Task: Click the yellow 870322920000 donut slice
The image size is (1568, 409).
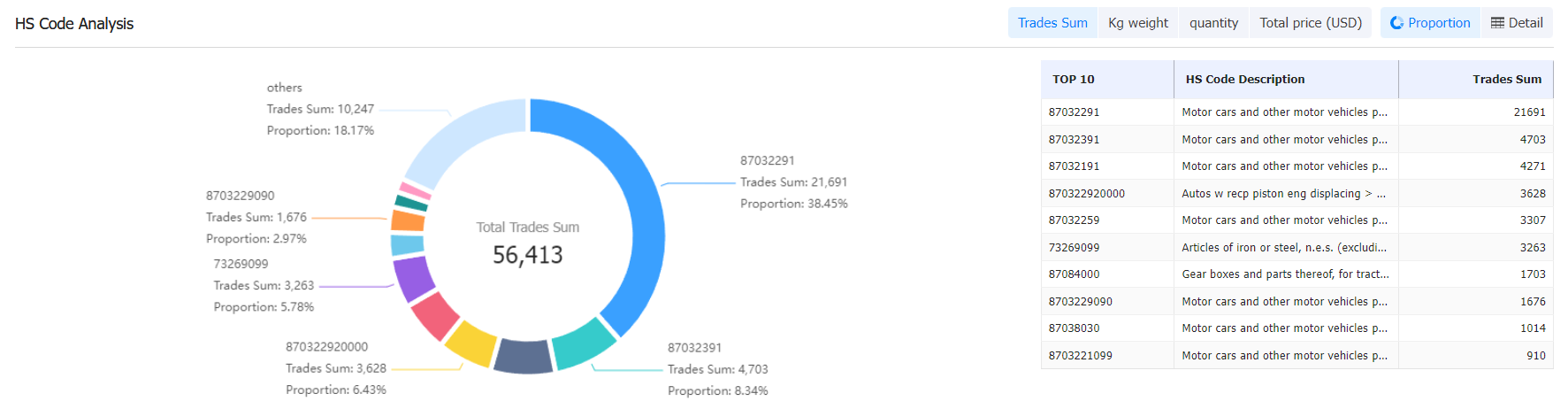Action: tap(470, 343)
